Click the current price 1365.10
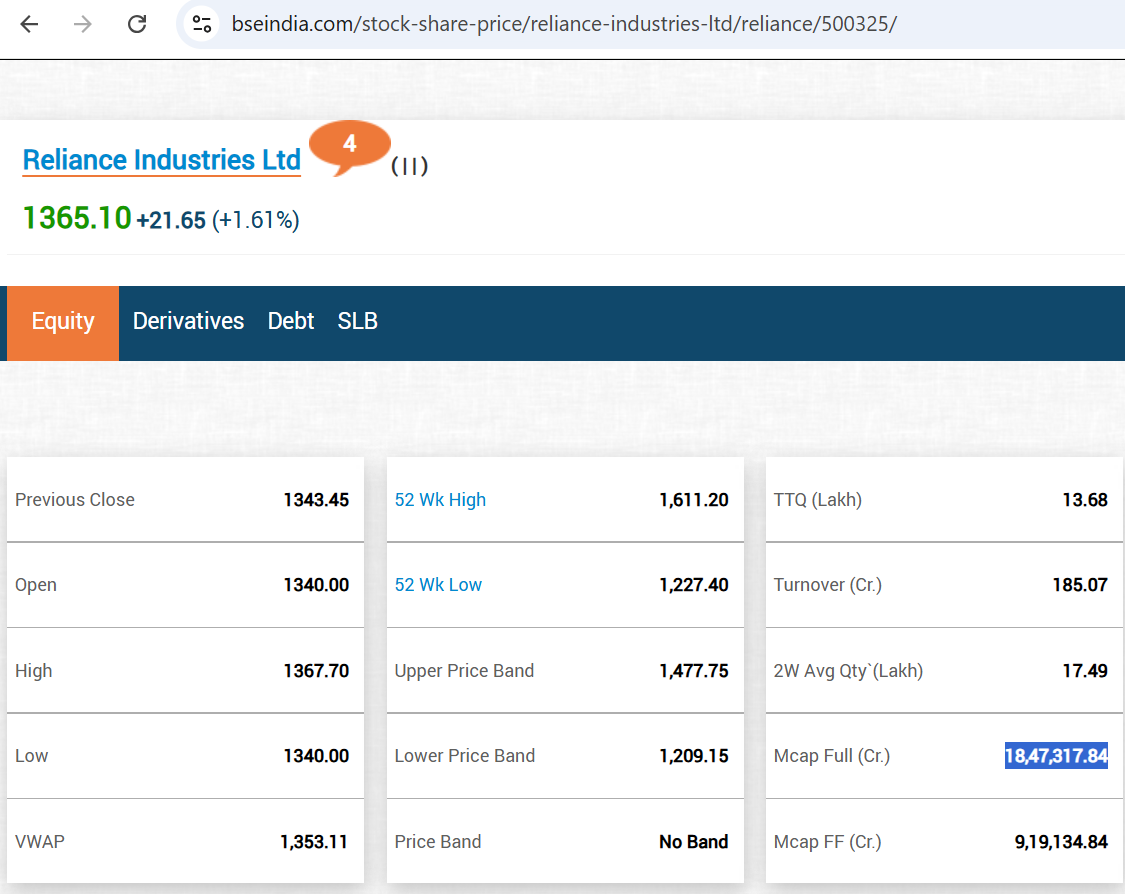This screenshot has width=1125, height=894. [x=77, y=218]
